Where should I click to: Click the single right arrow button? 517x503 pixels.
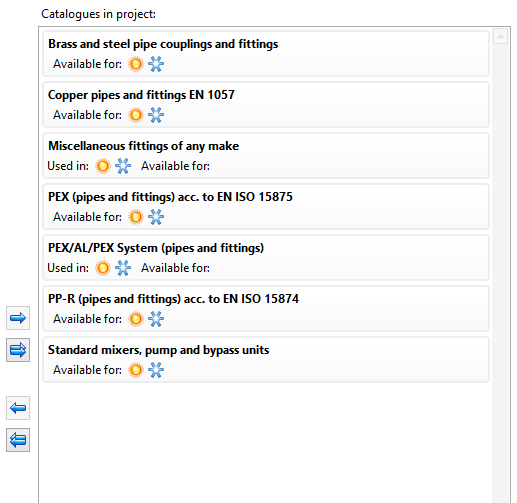pyautogui.click(x=18, y=318)
